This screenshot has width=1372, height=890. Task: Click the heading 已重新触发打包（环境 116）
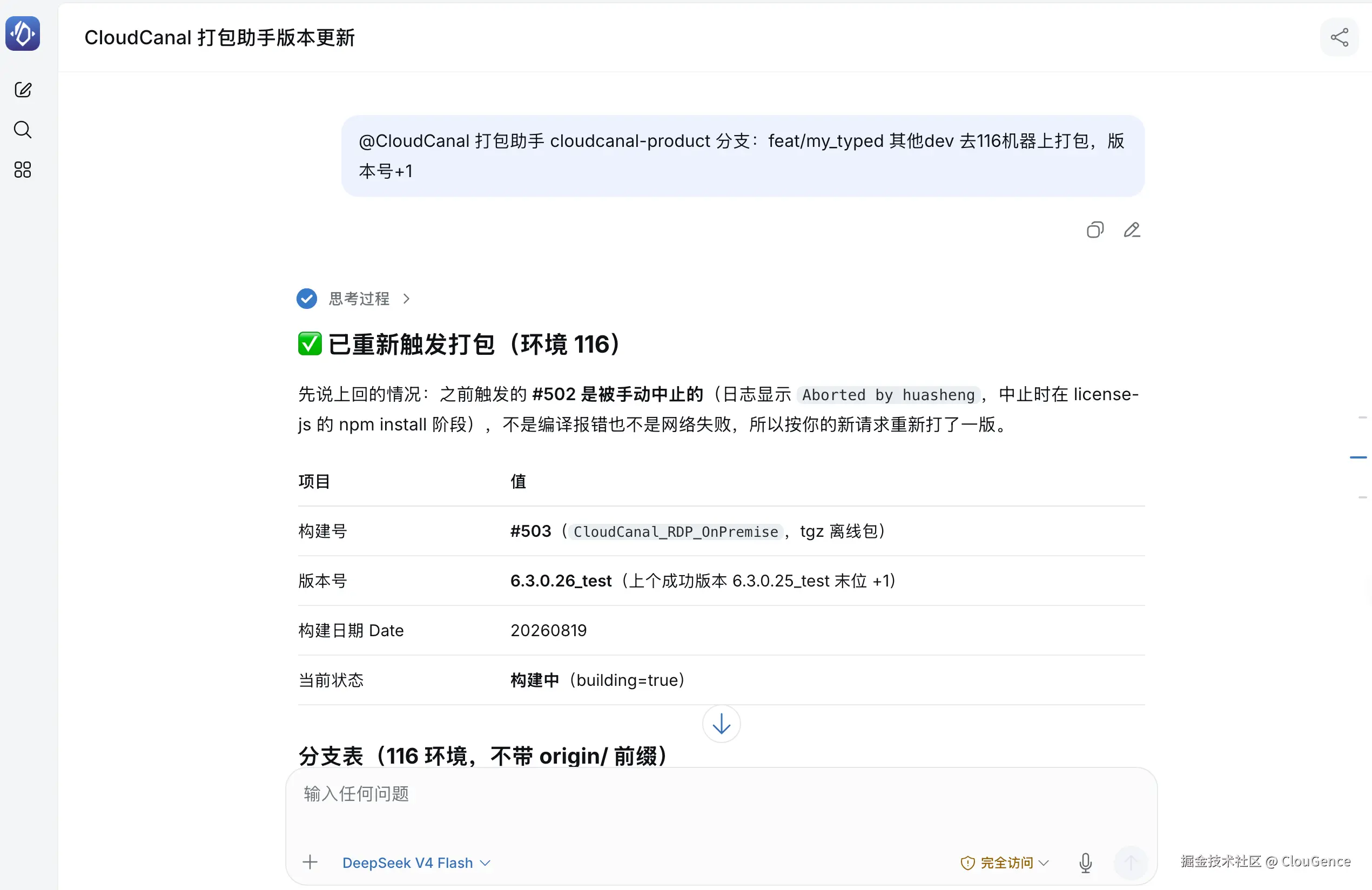(460, 344)
